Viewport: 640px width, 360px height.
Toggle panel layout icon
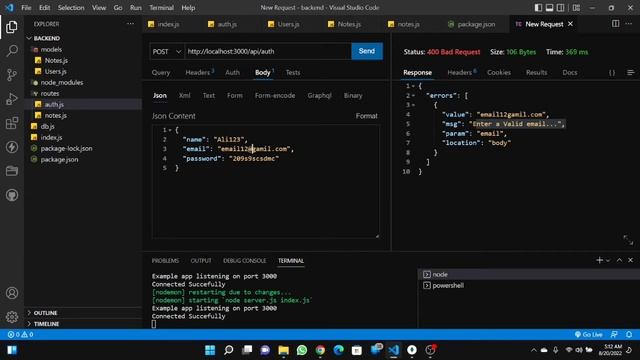click(x=549, y=8)
